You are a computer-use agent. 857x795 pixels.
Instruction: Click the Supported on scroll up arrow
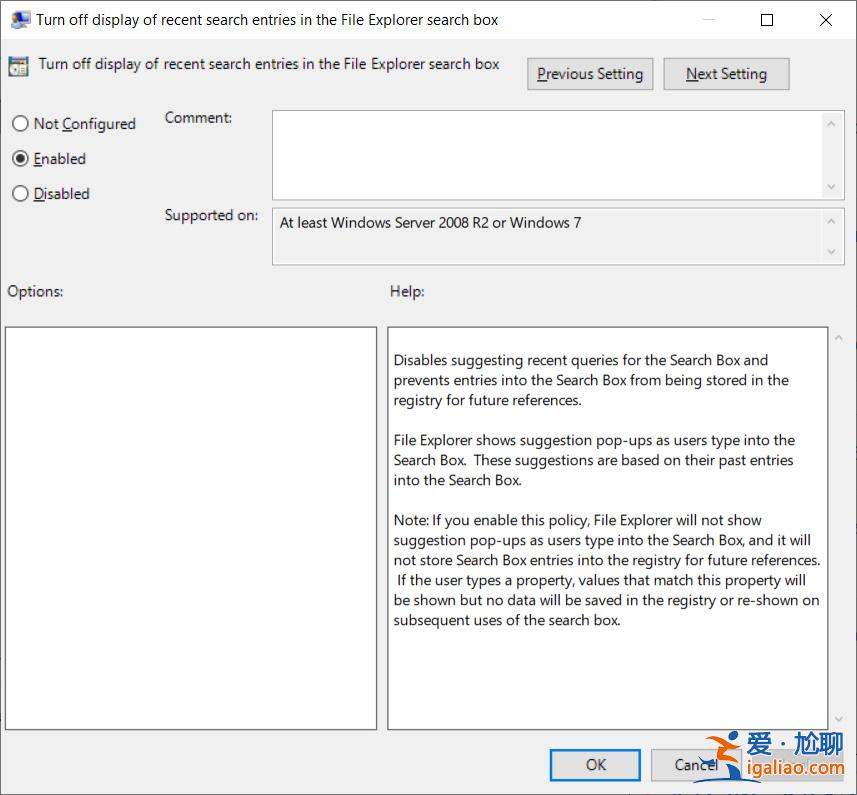click(831, 221)
